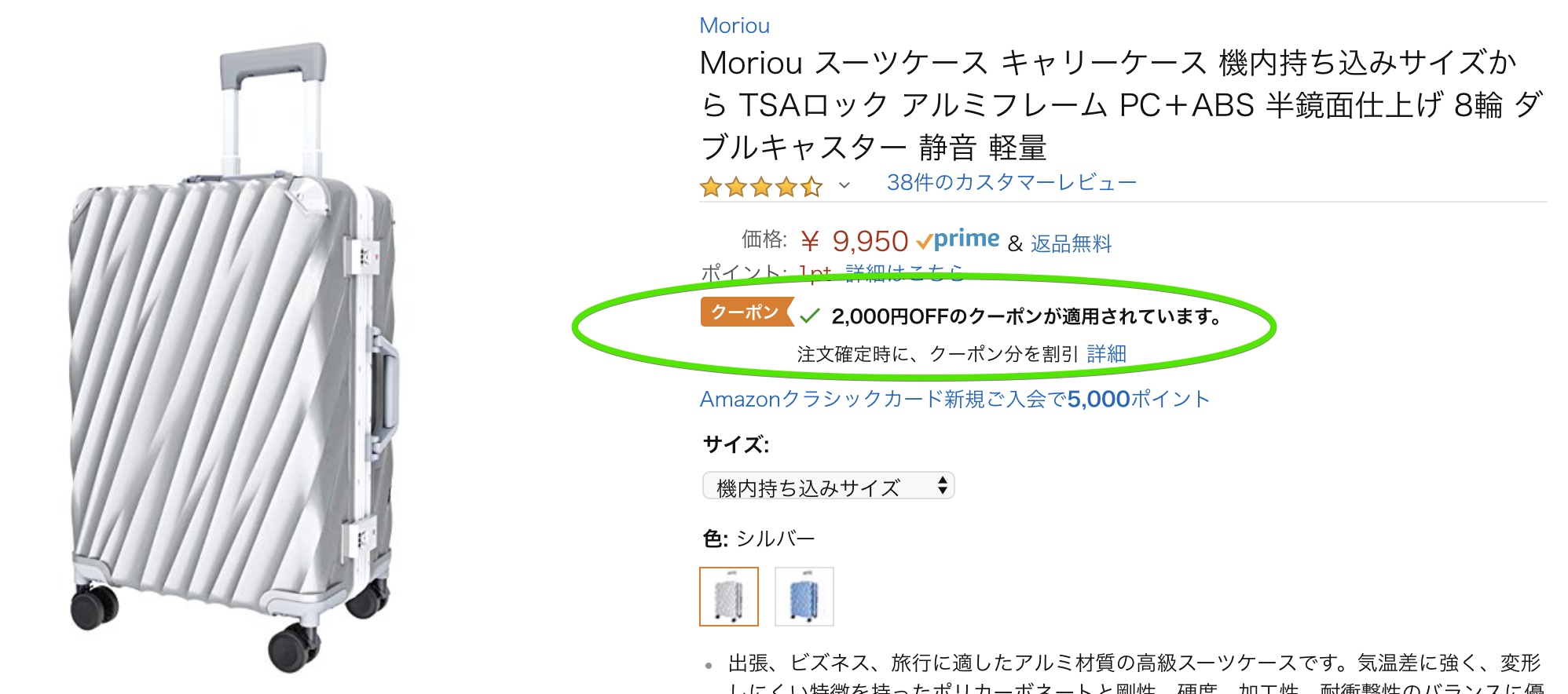The width and height of the screenshot is (1568, 694).
Task: Click the Moriou brand link
Action: click(734, 26)
